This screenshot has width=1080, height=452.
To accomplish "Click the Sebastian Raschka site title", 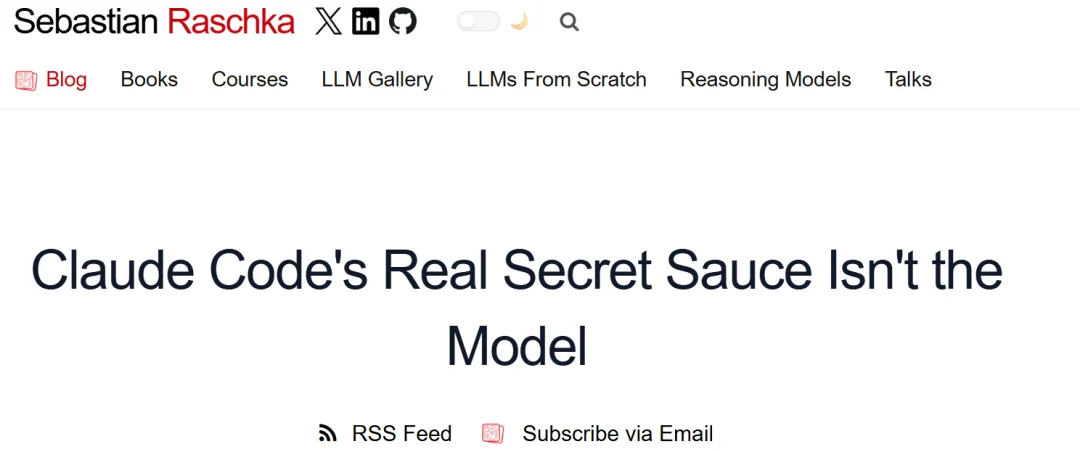I will click(x=154, y=22).
